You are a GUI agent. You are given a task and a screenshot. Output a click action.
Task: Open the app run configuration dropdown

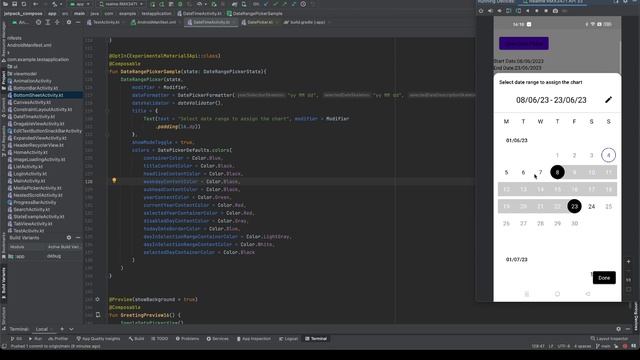(79, 4)
